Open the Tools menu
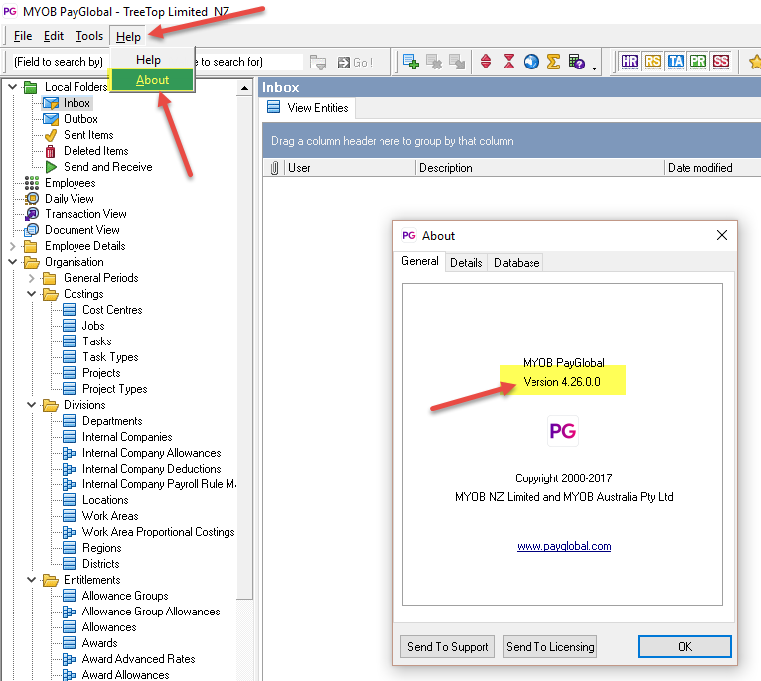This screenshot has height=681, width=761. (89, 36)
